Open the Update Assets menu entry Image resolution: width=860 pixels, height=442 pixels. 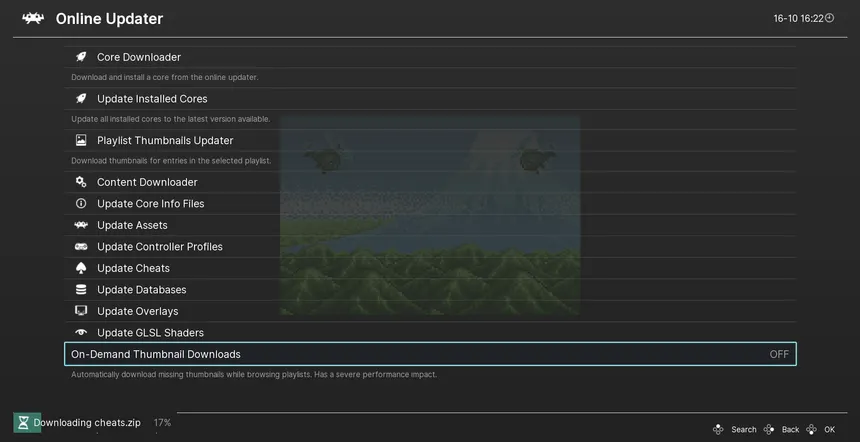click(x=132, y=225)
